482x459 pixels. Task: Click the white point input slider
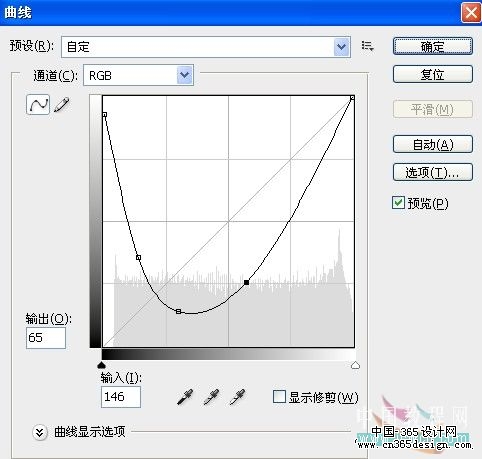(x=355, y=365)
